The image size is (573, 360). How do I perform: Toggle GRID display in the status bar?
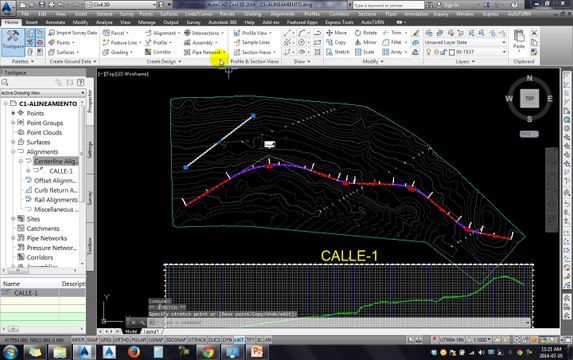coord(106,340)
